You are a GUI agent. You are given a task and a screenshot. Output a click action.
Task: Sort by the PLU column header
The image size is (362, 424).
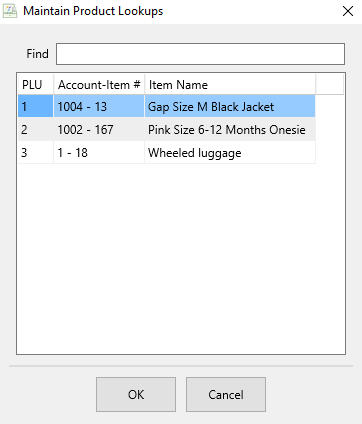click(x=36, y=85)
